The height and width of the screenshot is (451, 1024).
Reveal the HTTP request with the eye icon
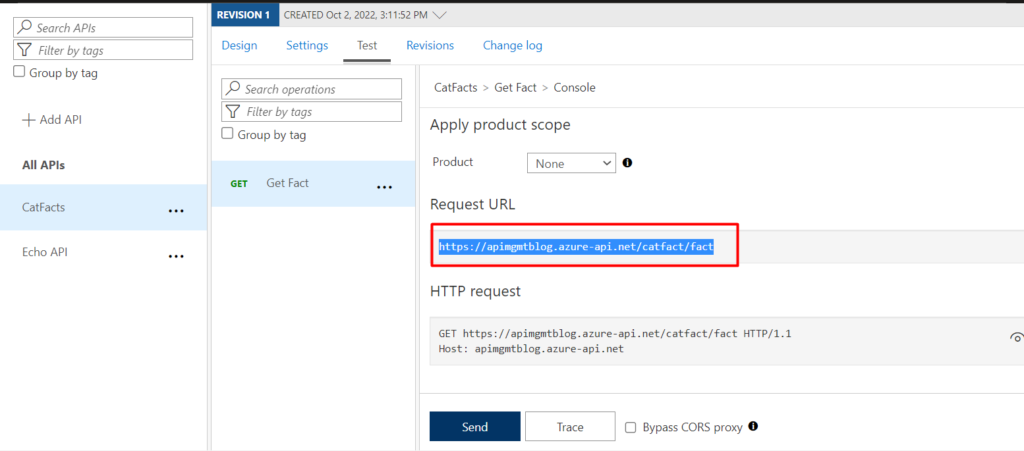click(x=1016, y=337)
